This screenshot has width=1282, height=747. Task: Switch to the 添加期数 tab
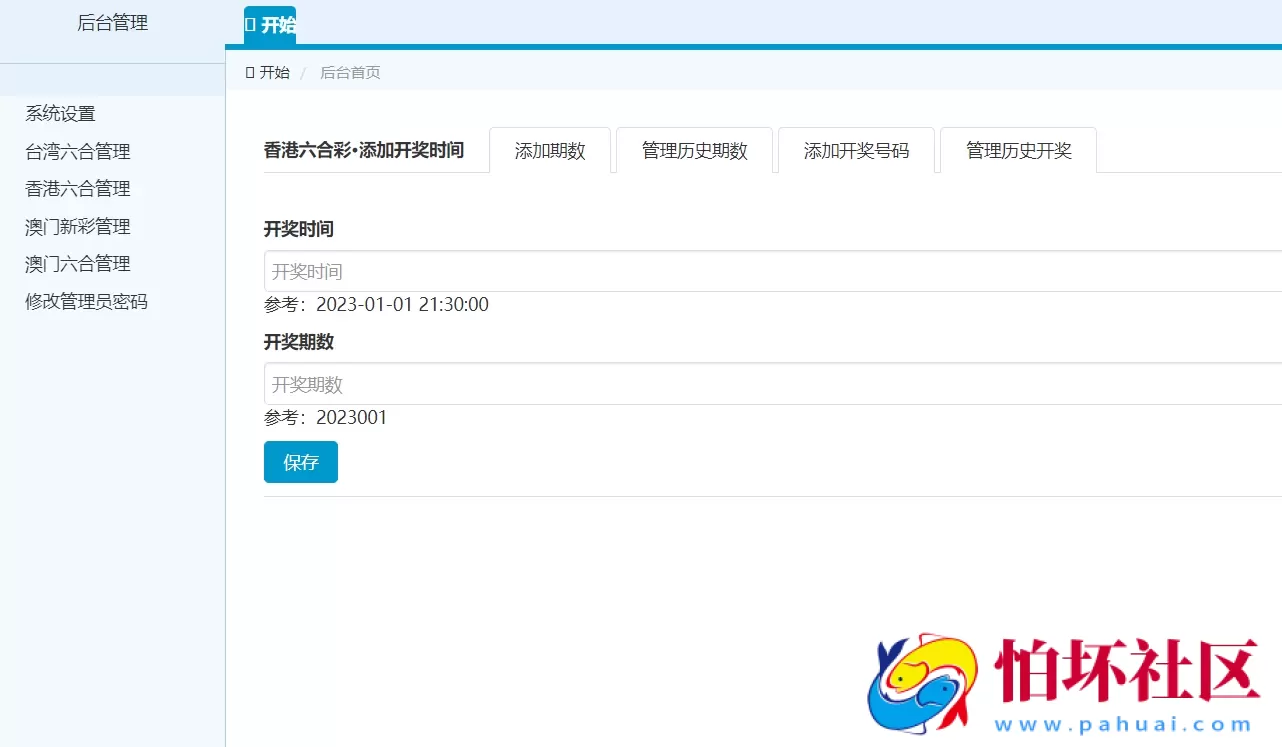[550, 150]
